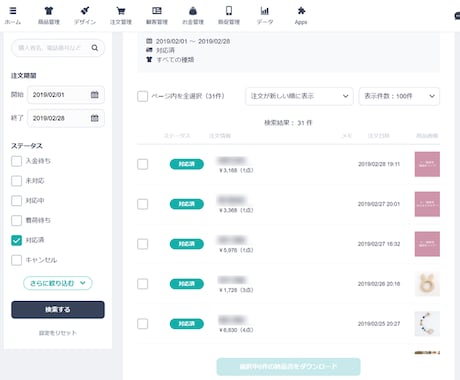This screenshot has height=380, width=460.
Task: Click the date text 2019/02/28 19:11
Action: click(379, 164)
